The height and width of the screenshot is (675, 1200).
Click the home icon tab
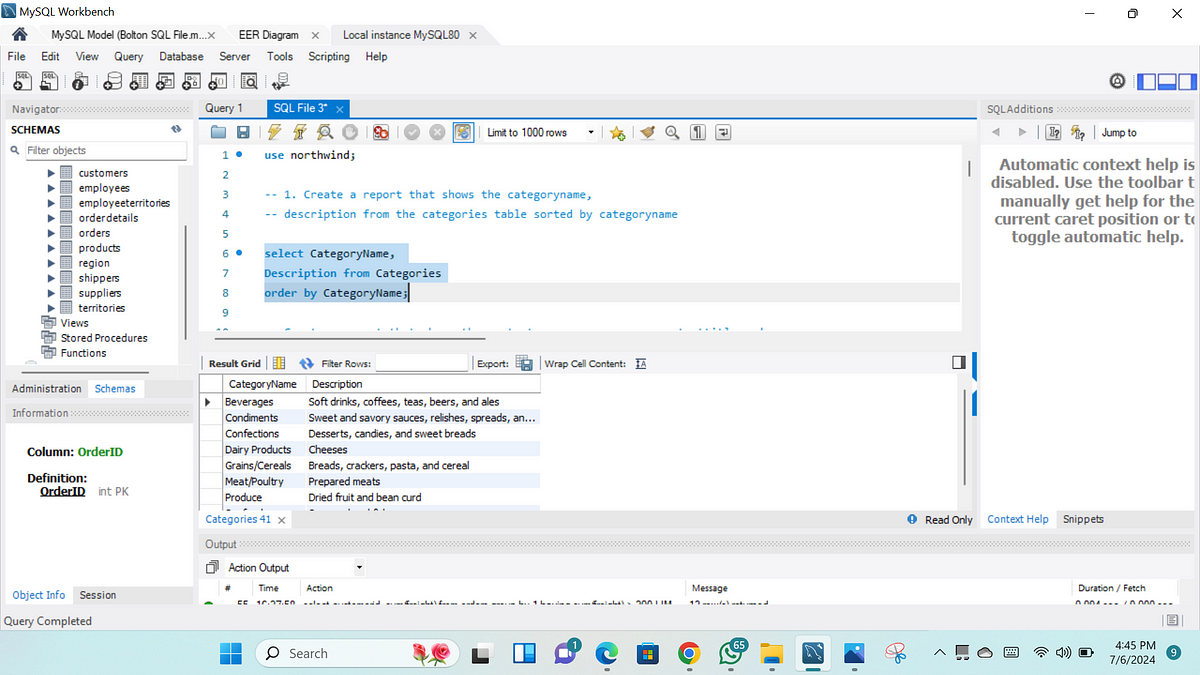19,35
